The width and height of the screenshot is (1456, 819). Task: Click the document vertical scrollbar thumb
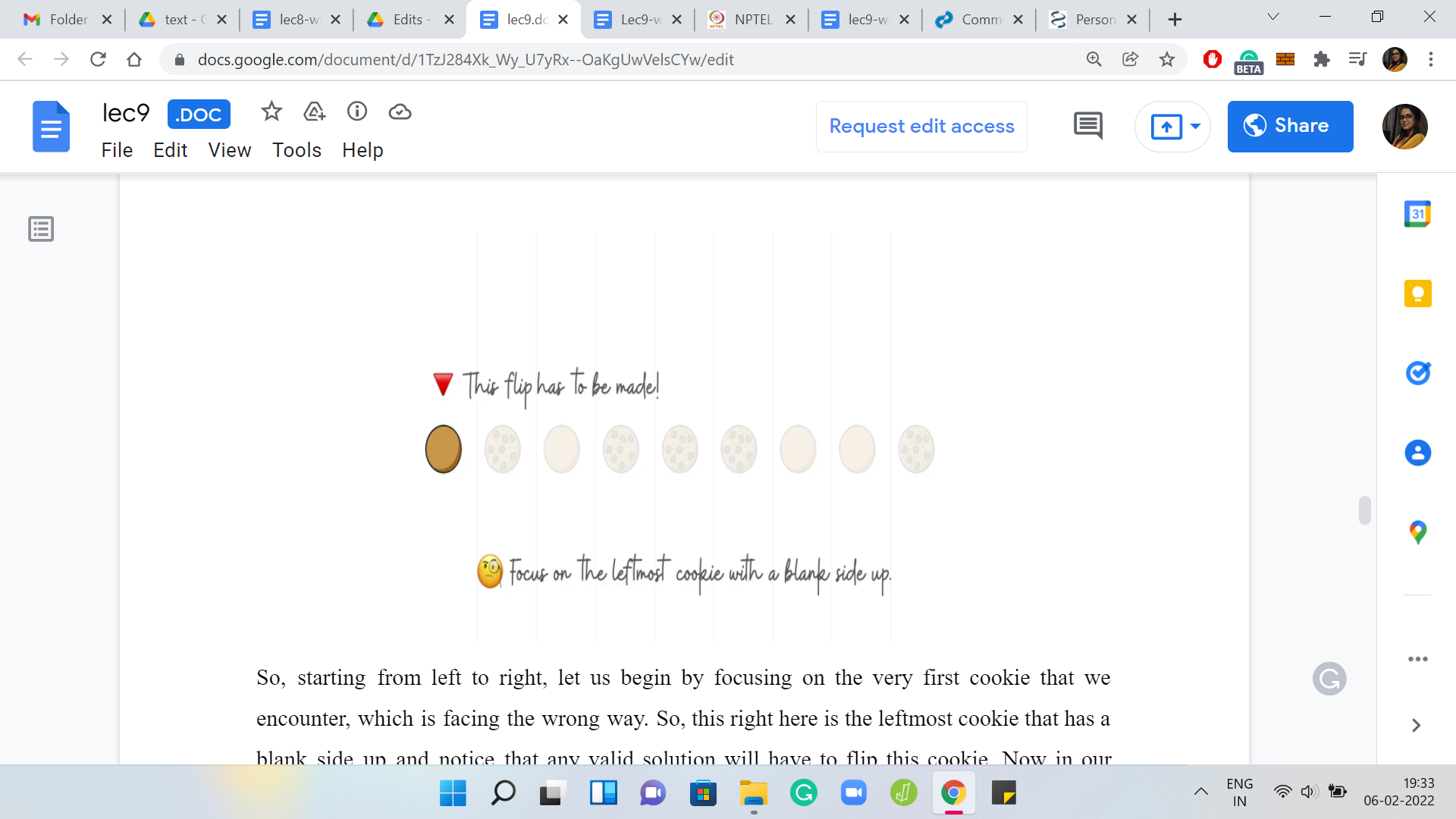[1364, 510]
